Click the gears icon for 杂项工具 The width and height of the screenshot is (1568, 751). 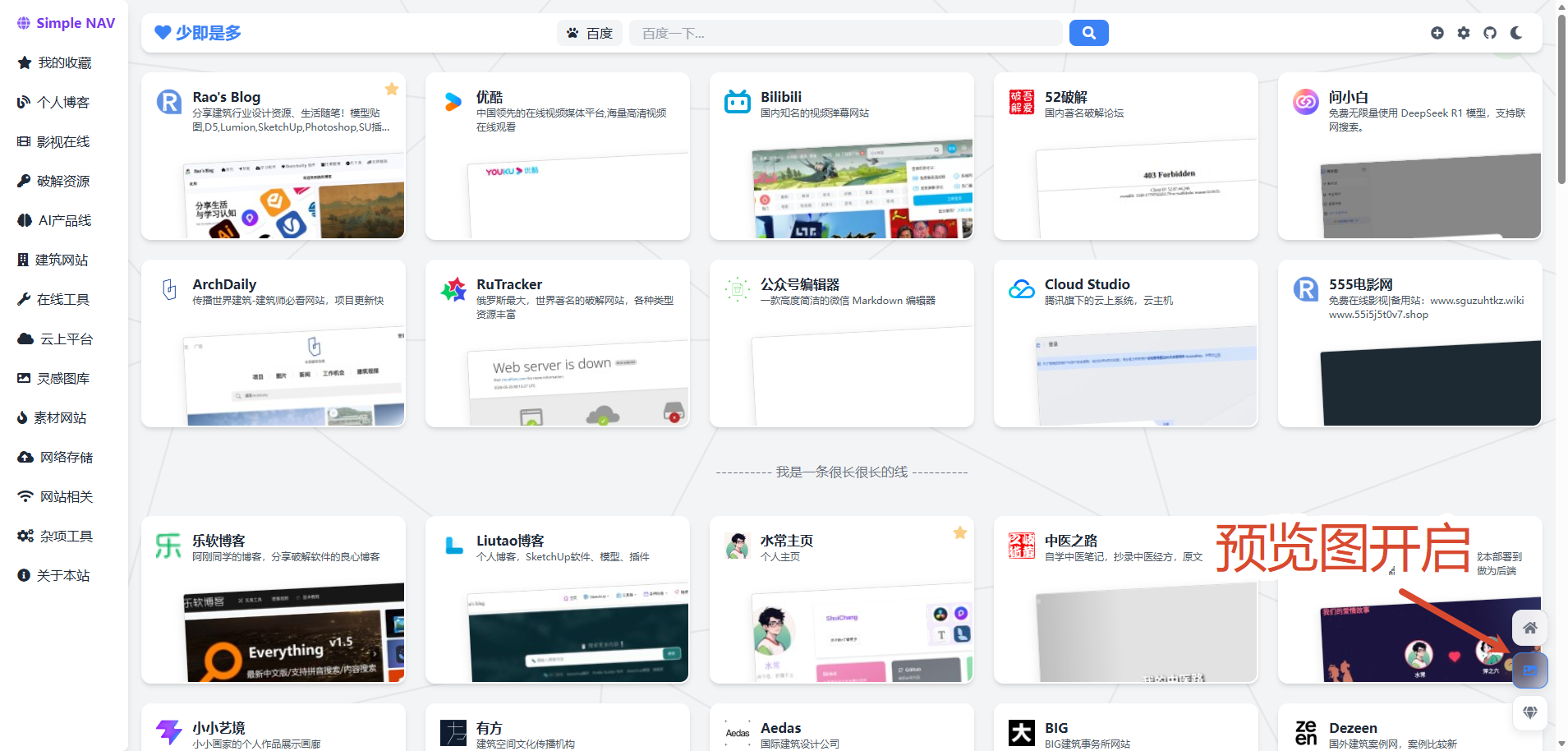pyautogui.click(x=25, y=536)
